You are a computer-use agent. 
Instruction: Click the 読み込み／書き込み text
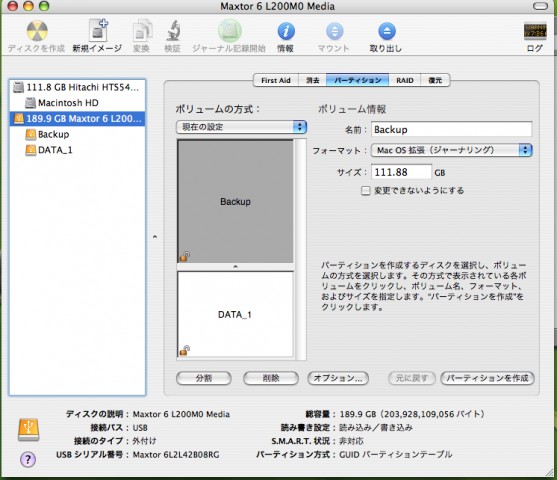point(376,427)
